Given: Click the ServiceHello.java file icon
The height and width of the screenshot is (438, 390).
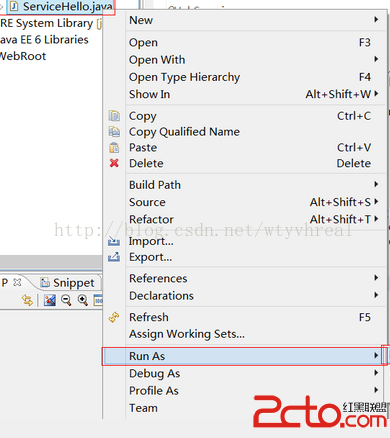Looking at the screenshot, I should point(14,6).
